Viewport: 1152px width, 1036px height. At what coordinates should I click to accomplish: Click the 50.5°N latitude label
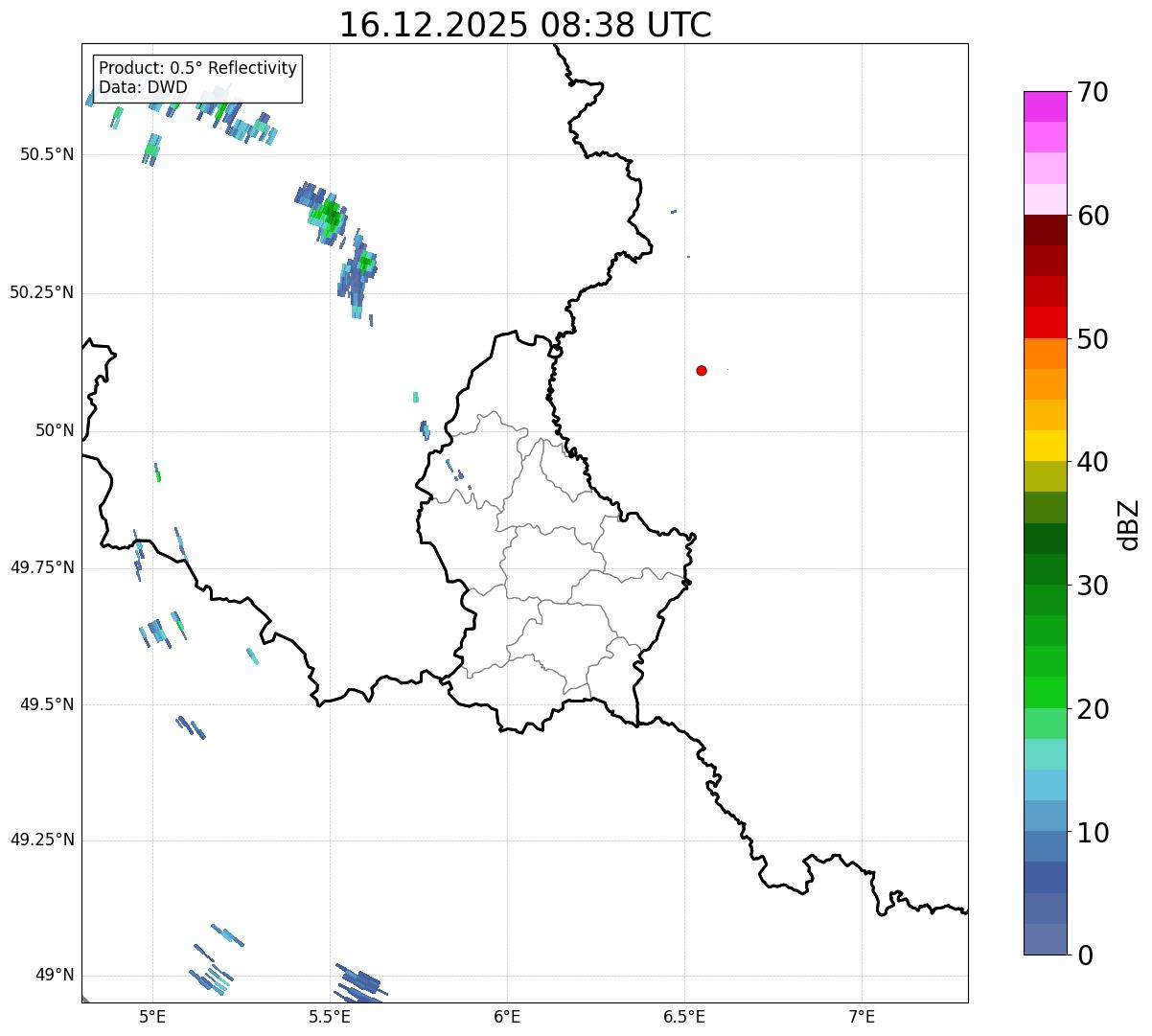point(47,154)
